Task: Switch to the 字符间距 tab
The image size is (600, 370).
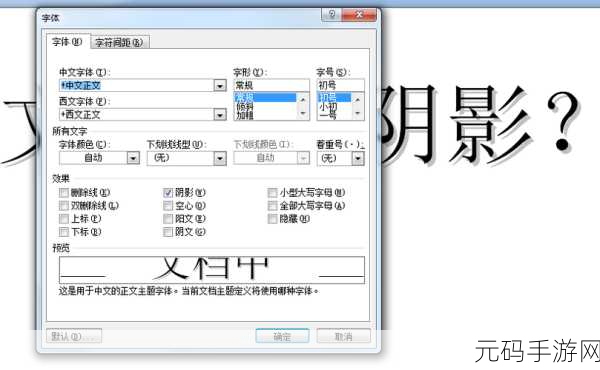Action: pos(119,42)
